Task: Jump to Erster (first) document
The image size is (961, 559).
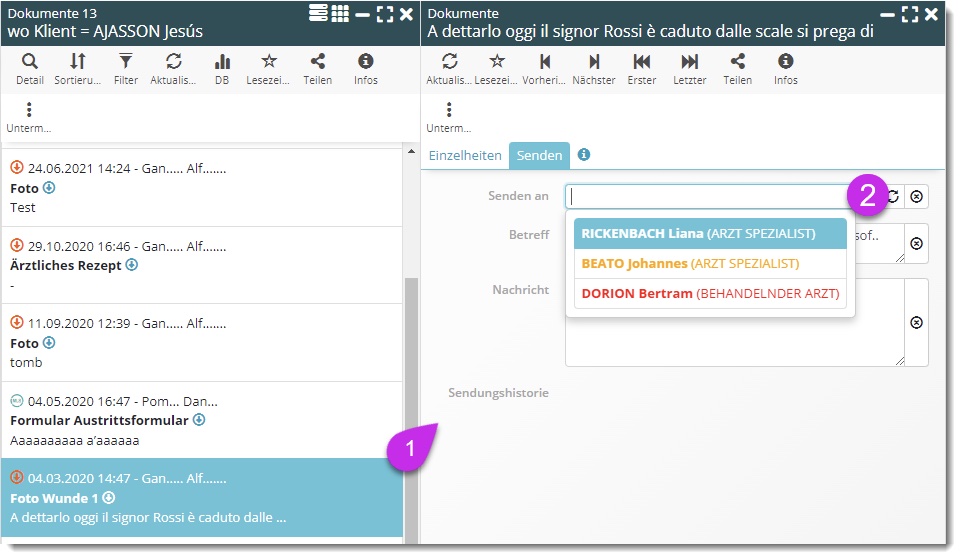Action: pyautogui.click(x=642, y=68)
